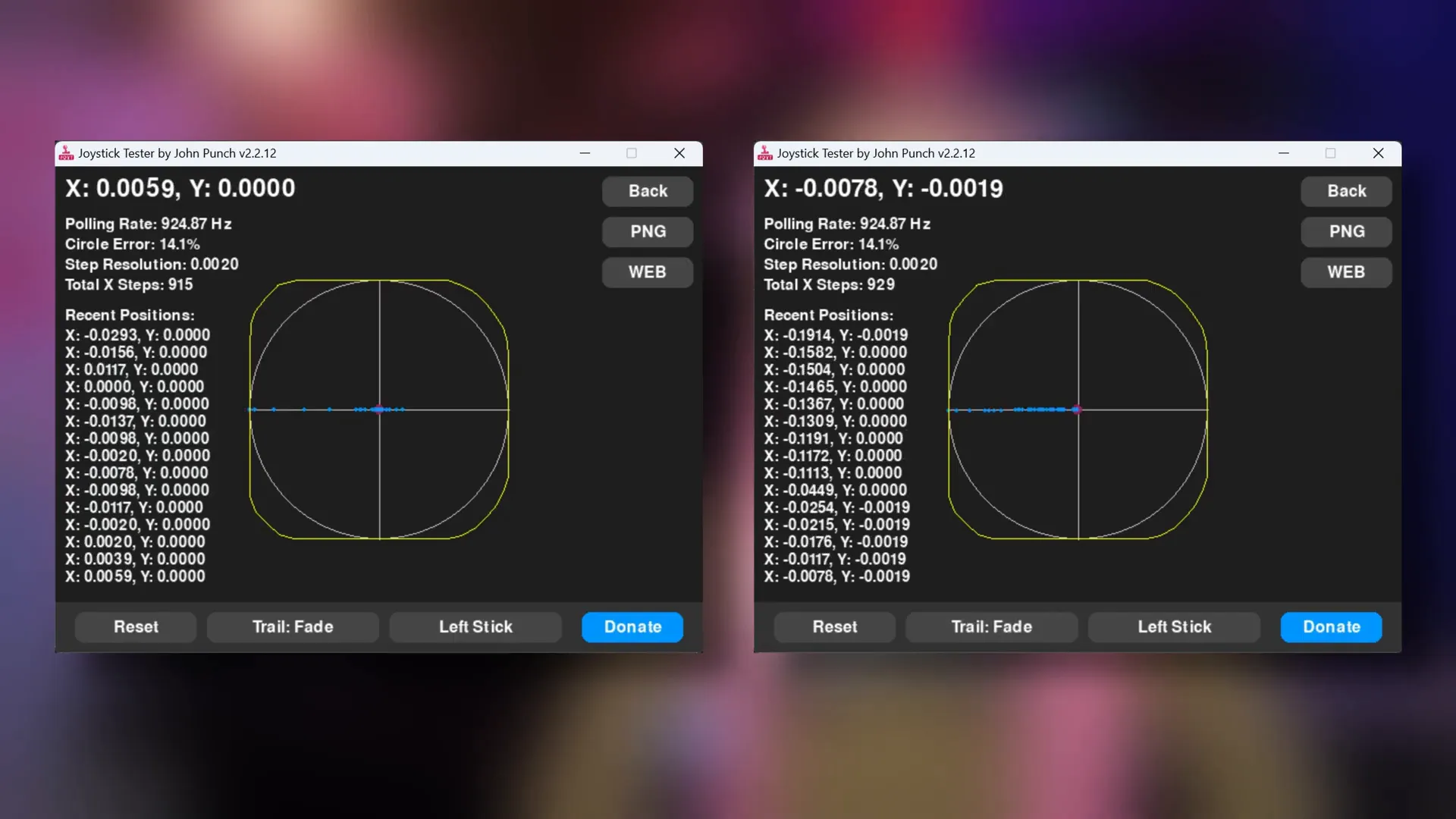Click row 'X: -0.1914, Y: -0.0019'
The image size is (1456, 819).
[836, 335]
